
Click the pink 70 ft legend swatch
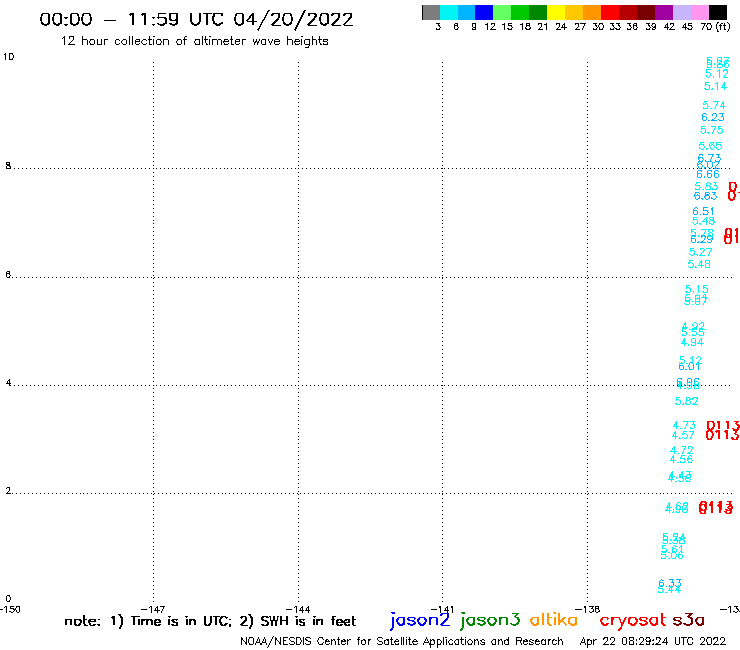[x=699, y=12]
